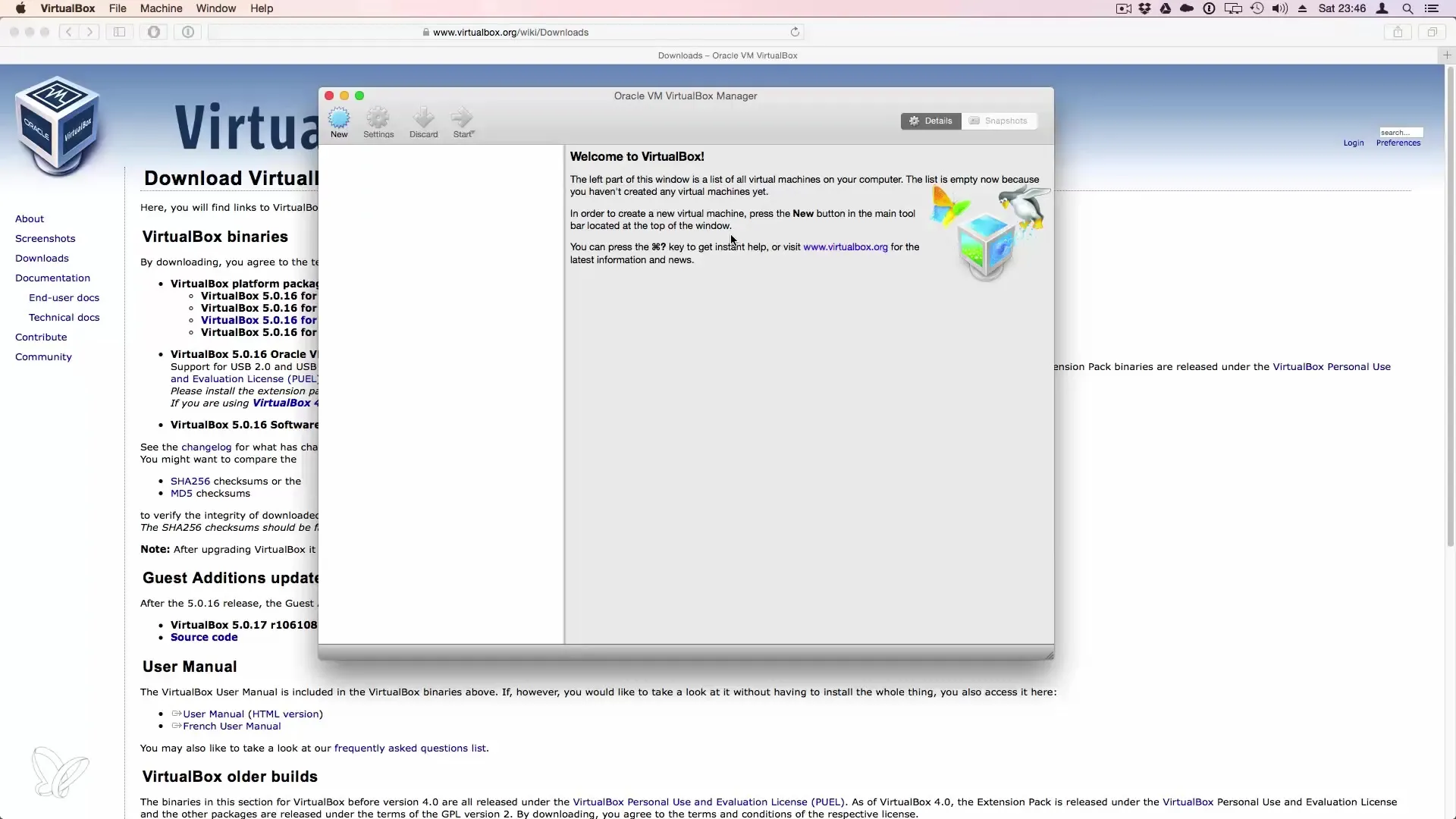Select the Downloads – Oracle VM VirtualBox tab

tap(727, 55)
